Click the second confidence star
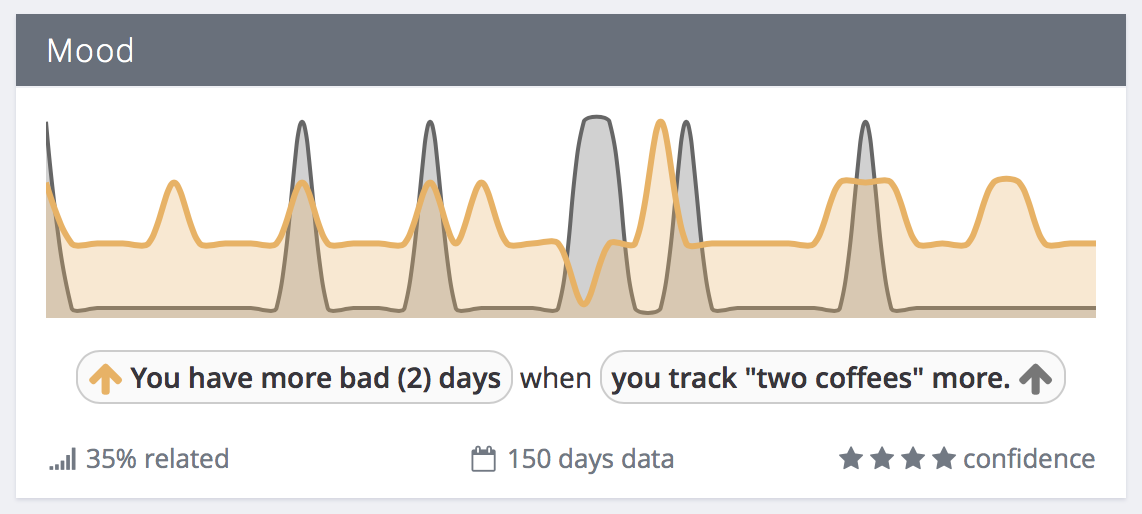The height and width of the screenshot is (514, 1142). coord(881,459)
